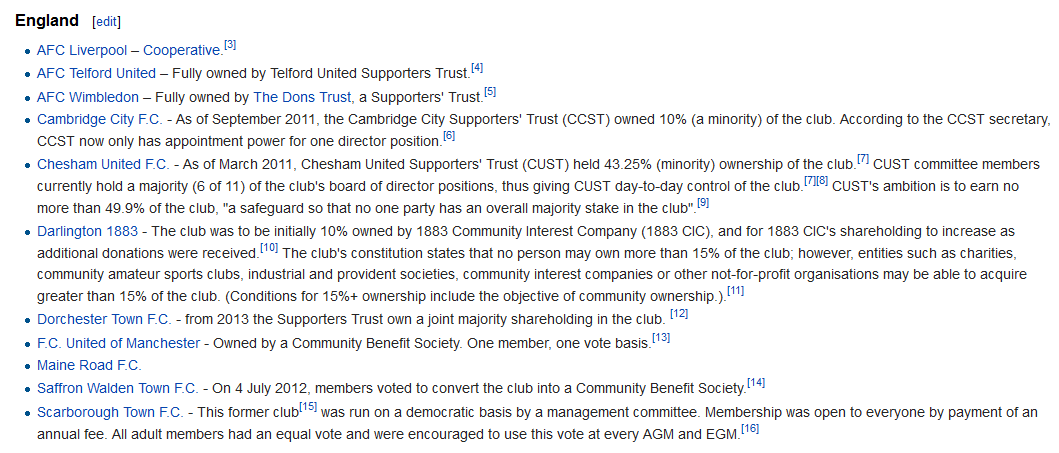Open the AFC Liverpool article link
The width and height of the screenshot is (1059, 453).
click(82, 51)
